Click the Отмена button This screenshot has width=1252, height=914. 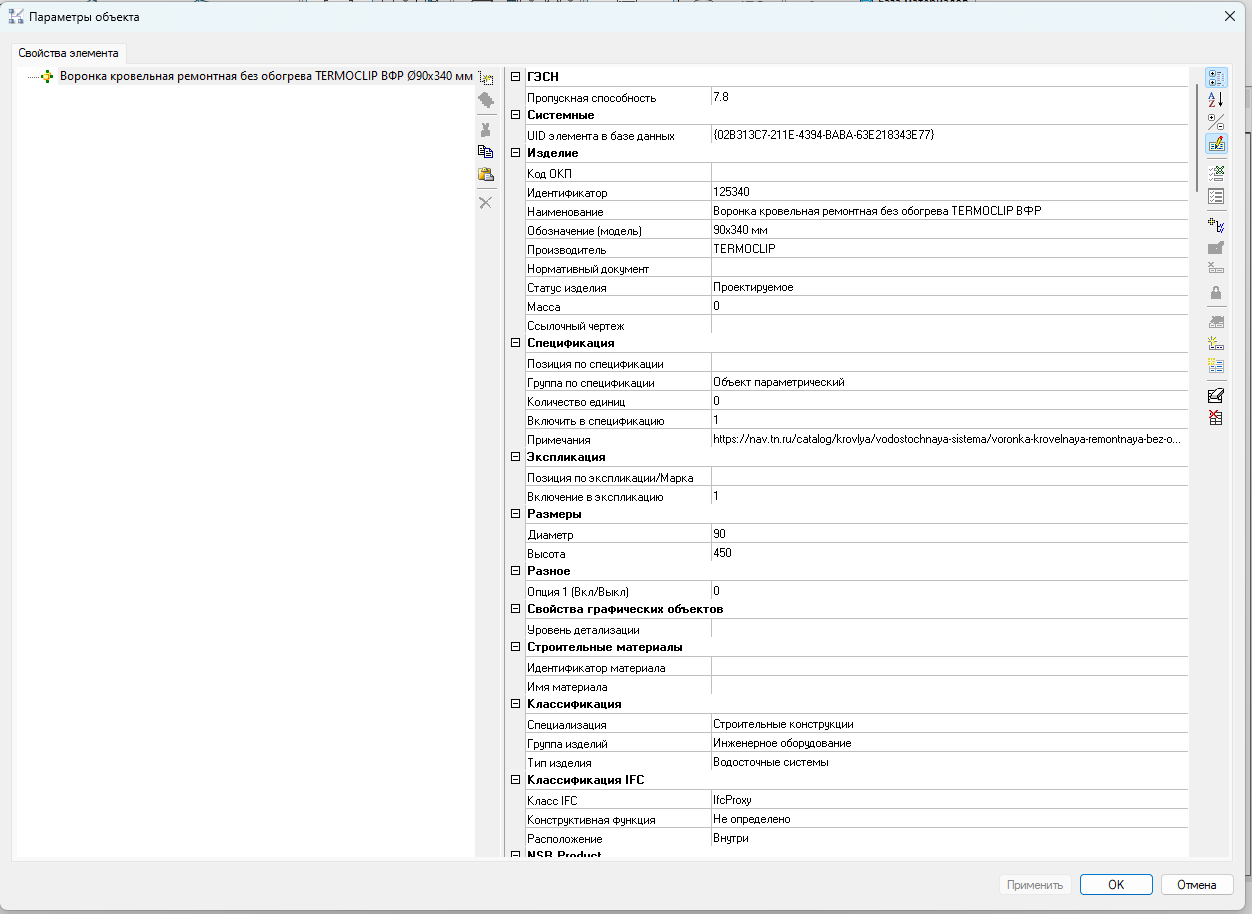(x=1196, y=885)
